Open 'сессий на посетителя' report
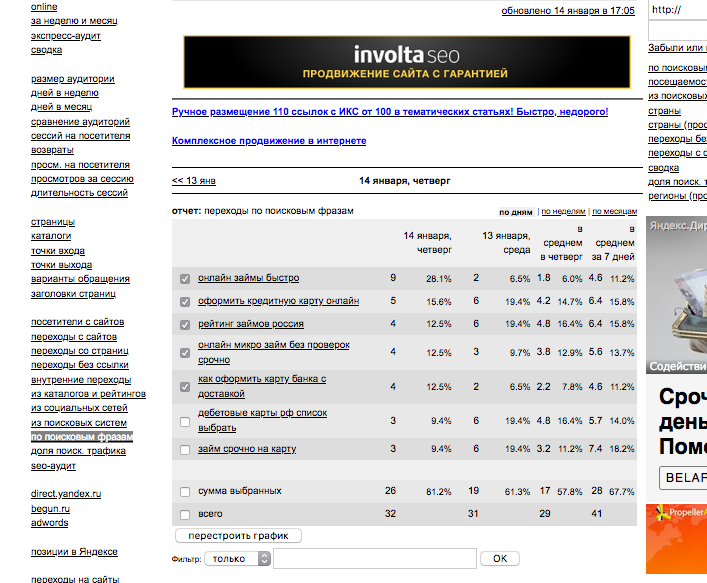The width and height of the screenshot is (707, 583). coord(80,136)
